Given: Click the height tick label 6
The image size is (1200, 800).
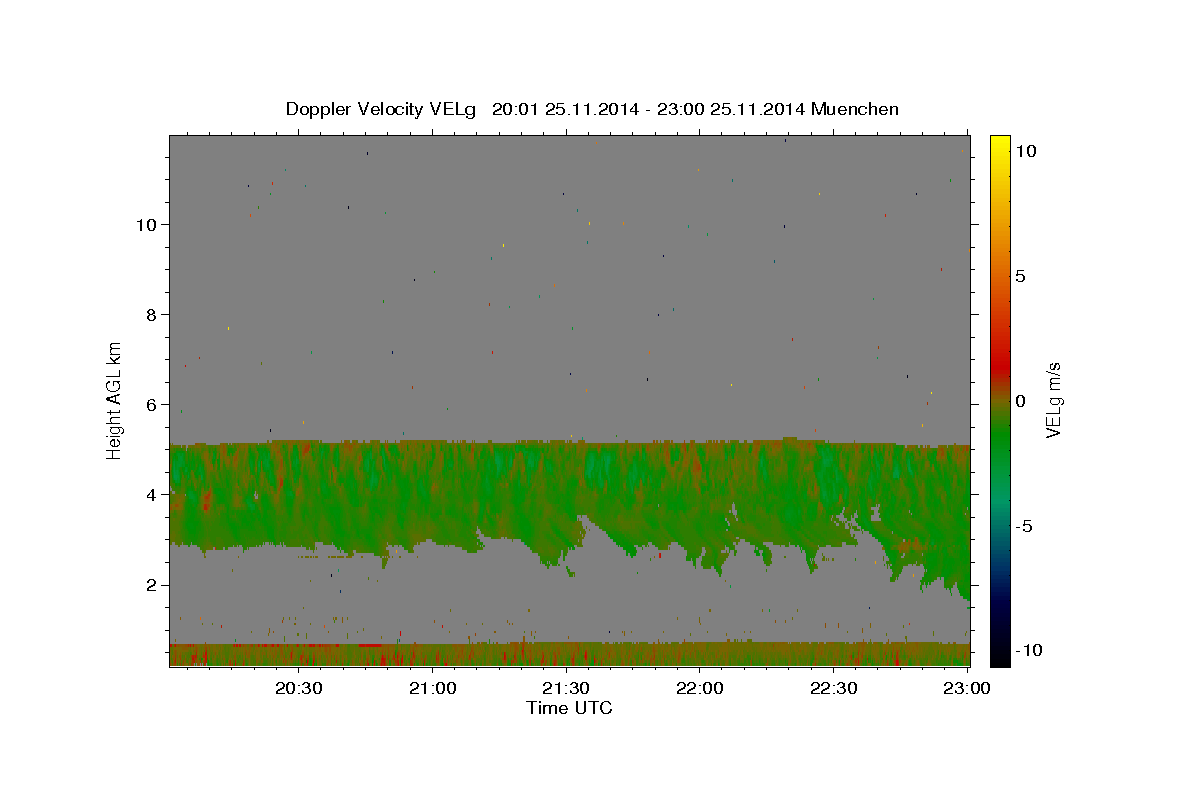Looking at the screenshot, I should pos(150,404).
